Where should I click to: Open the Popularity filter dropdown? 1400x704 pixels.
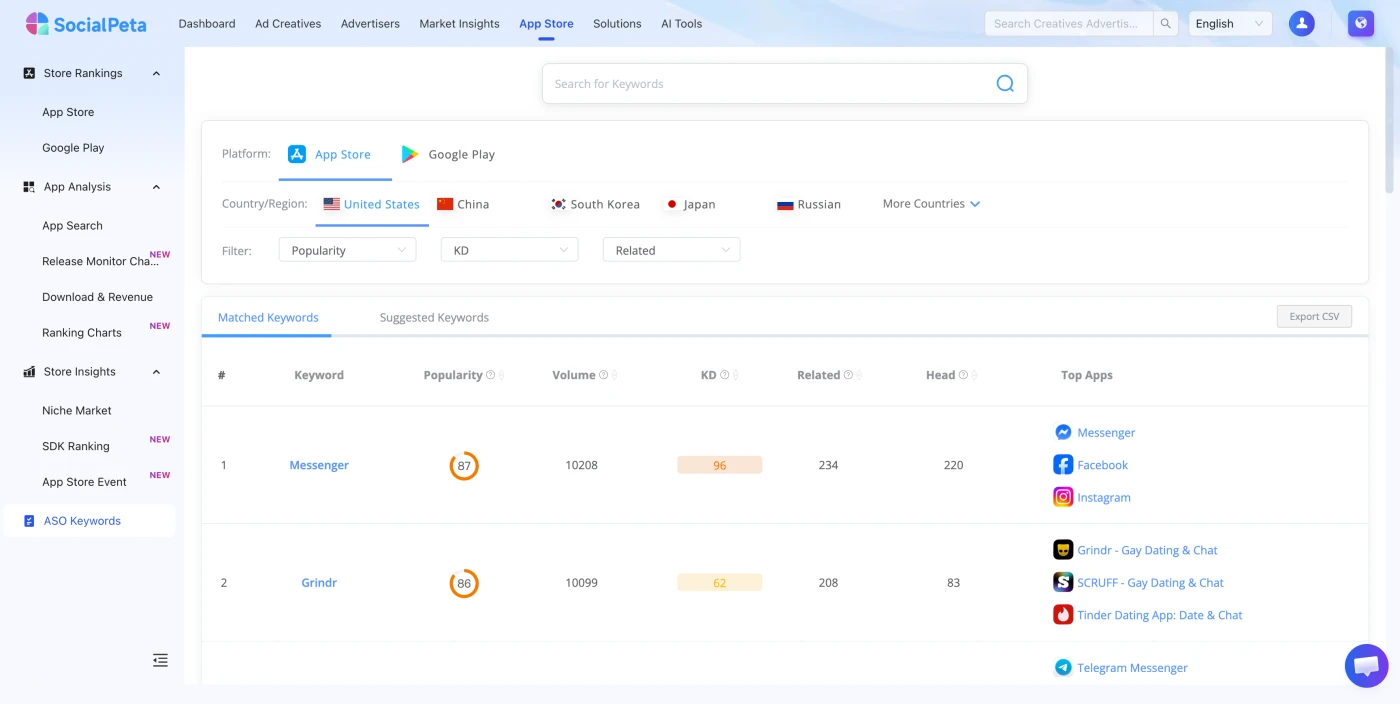347,250
